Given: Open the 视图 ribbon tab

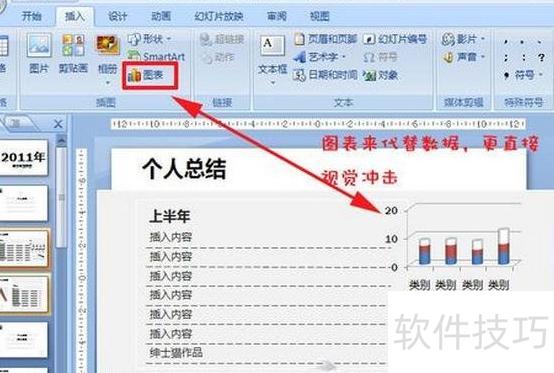Looking at the screenshot, I should 319,16.
